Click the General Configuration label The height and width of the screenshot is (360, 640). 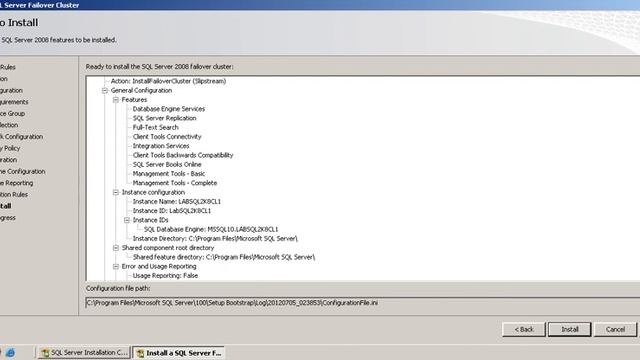point(141,91)
